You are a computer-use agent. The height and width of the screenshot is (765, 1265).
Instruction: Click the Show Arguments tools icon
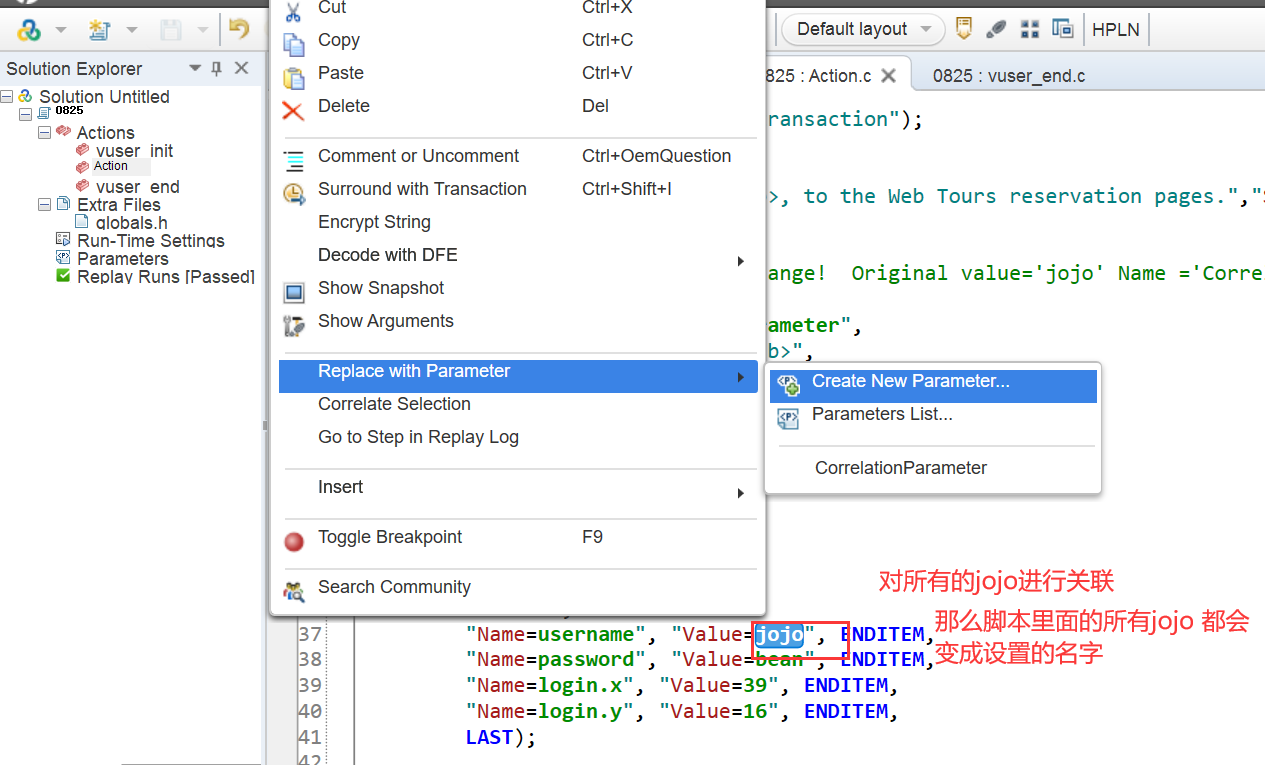pos(294,324)
